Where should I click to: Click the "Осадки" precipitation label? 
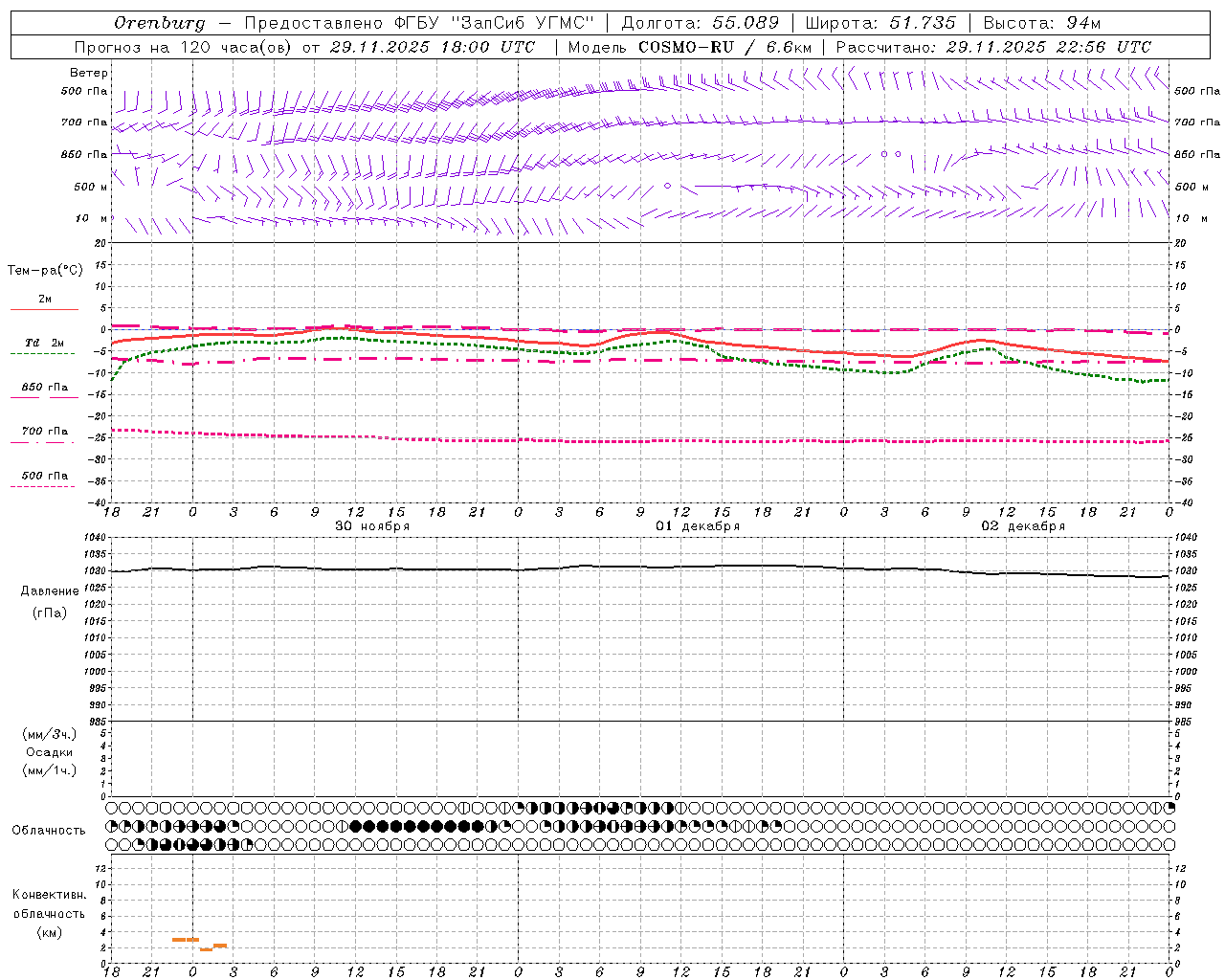click(x=50, y=752)
